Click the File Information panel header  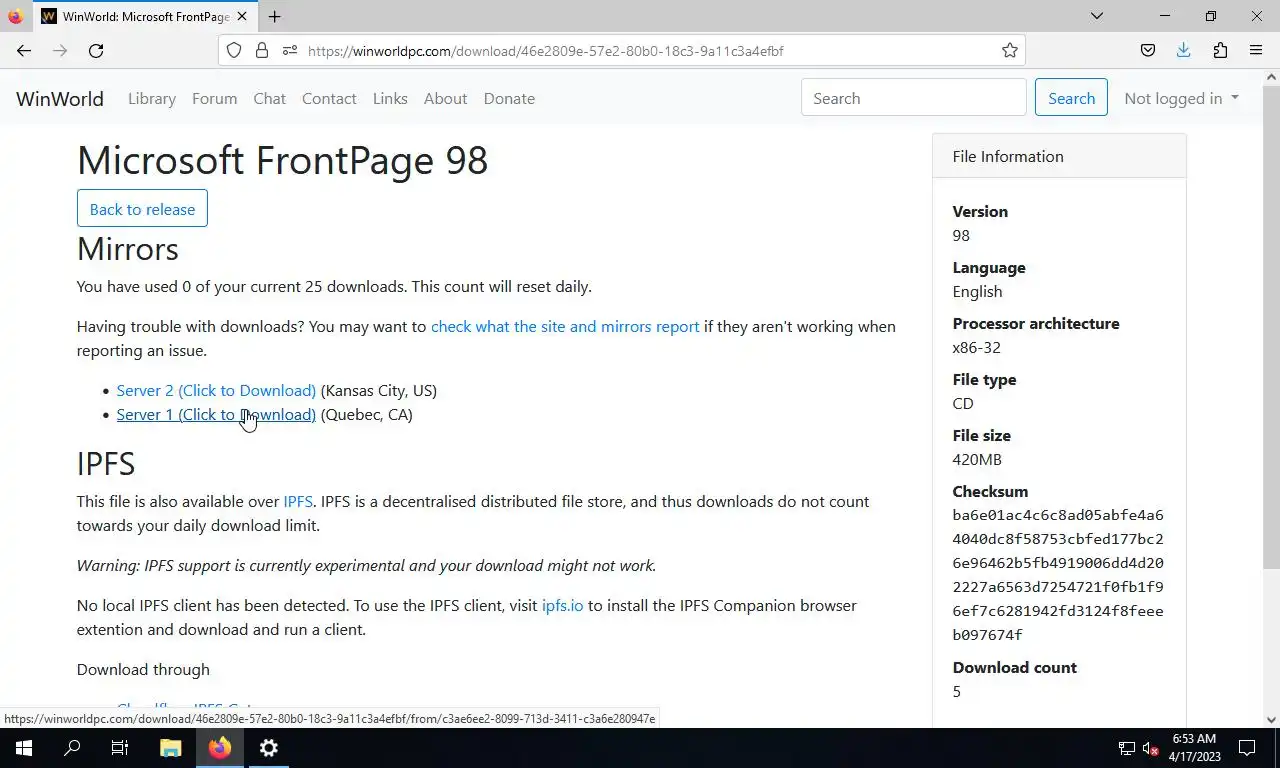(1059, 156)
